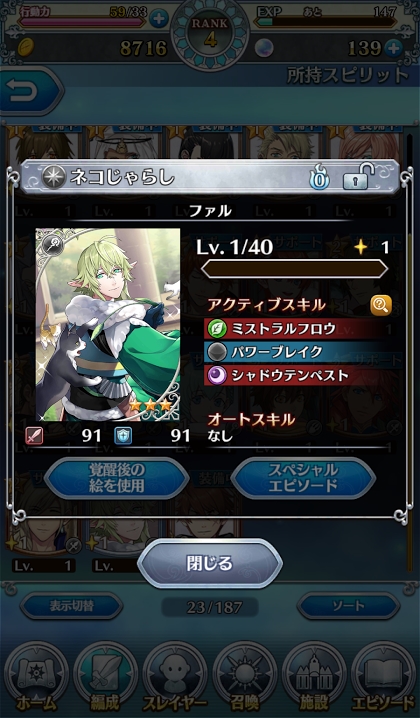420x718 pixels.
Task: Select シャドウテンペスト skill entry
Action: point(295,375)
